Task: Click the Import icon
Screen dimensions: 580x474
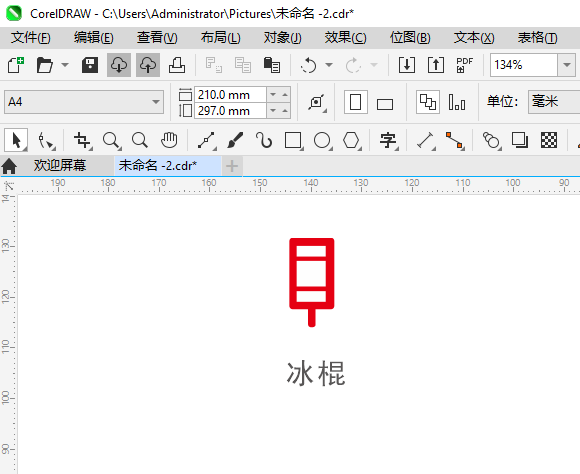Action: pyautogui.click(x=407, y=65)
